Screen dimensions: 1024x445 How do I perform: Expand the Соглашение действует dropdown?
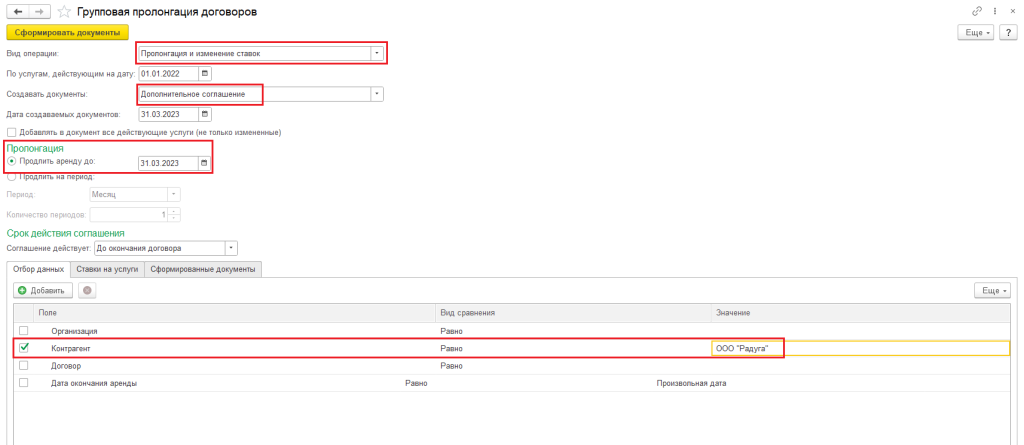click(231, 248)
